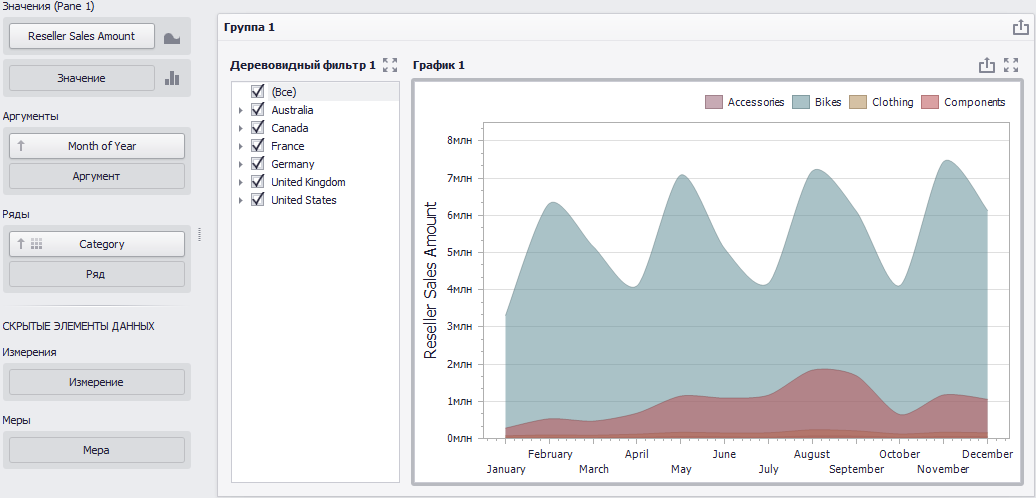Maximize График 1 chart item
This screenshot has height=498, width=1036.
click(1011, 65)
